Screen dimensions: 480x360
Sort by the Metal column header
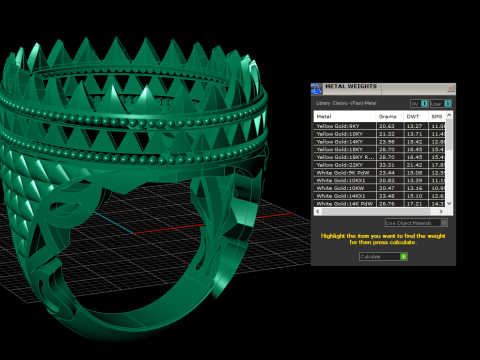[345, 116]
